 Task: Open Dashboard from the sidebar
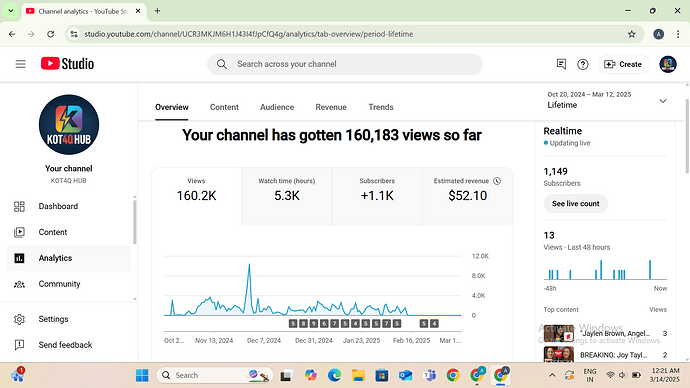[x=69, y=206]
